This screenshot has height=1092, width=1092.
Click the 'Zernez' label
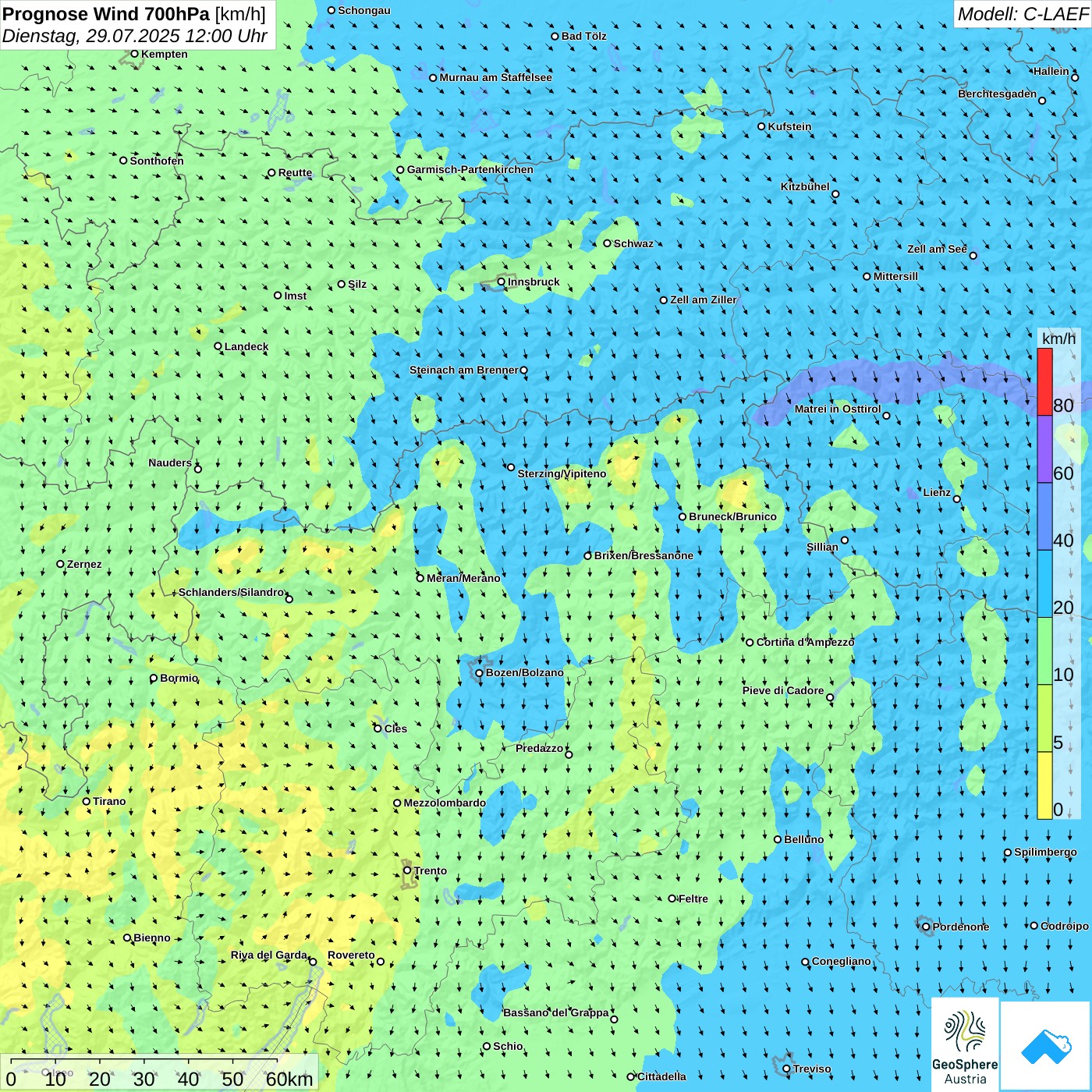pyautogui.click(x=84, y=564)
